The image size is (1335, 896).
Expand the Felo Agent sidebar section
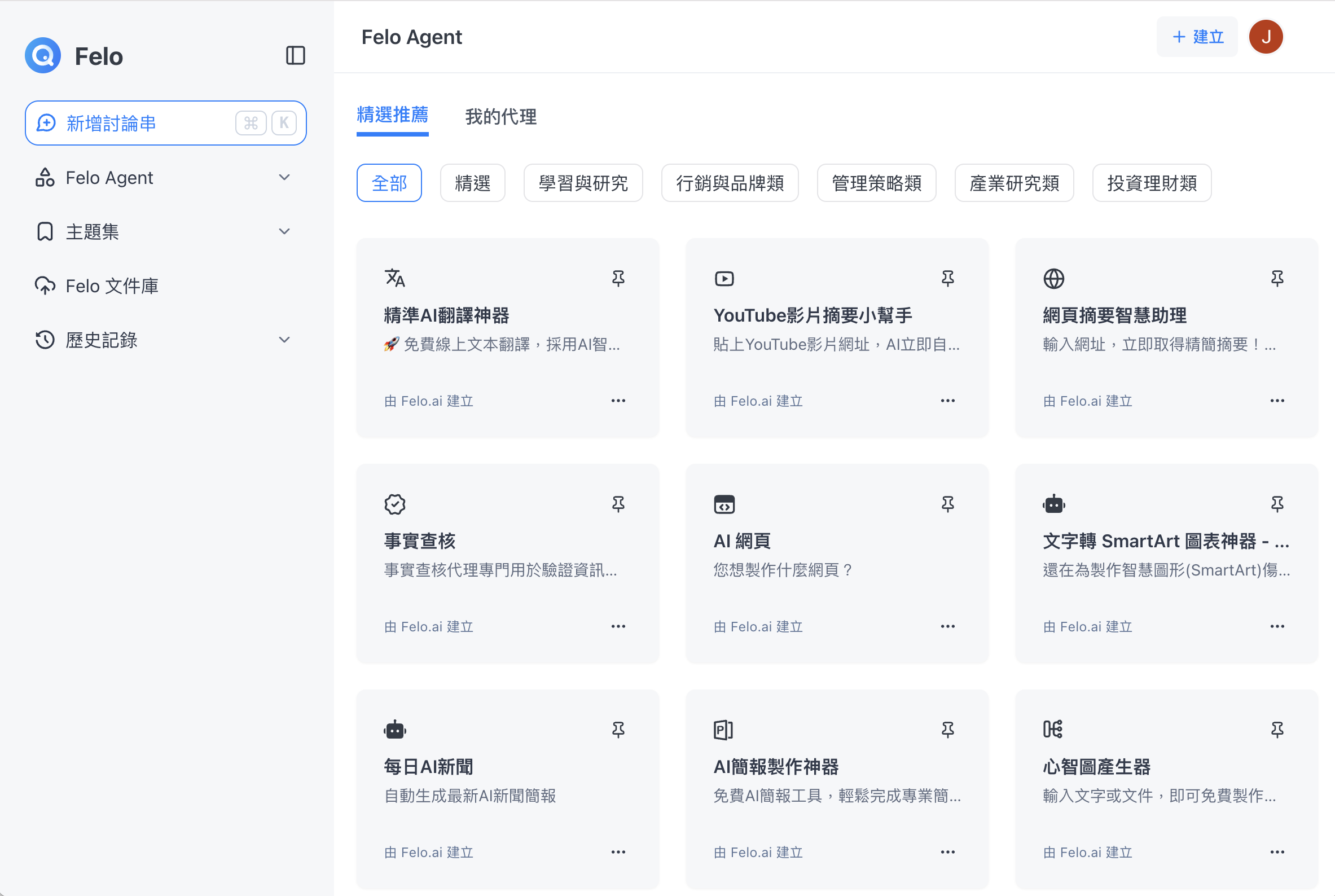pyautogui.click(x=284, y=177)
